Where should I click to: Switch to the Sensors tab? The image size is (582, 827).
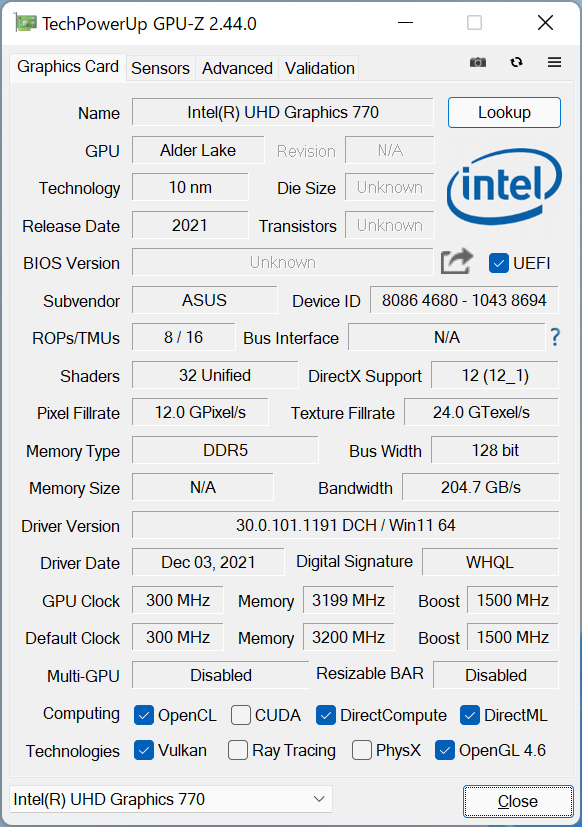(160, 68)
